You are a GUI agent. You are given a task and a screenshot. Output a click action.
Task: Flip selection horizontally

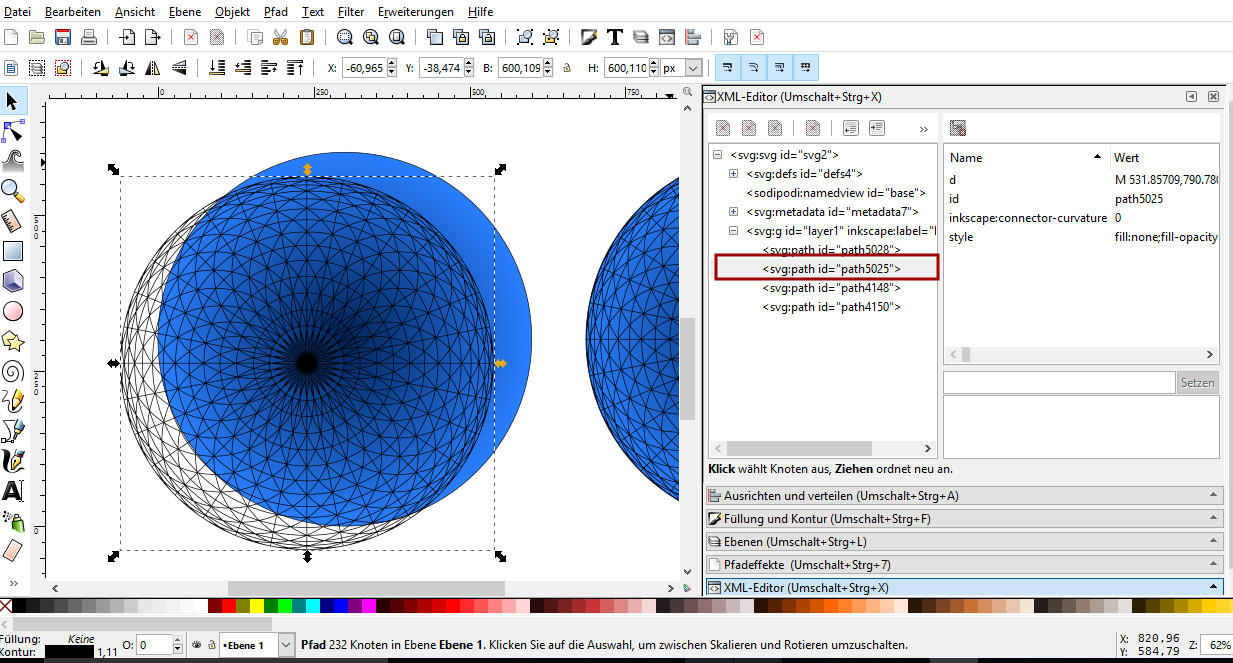(x=152, y=69)
